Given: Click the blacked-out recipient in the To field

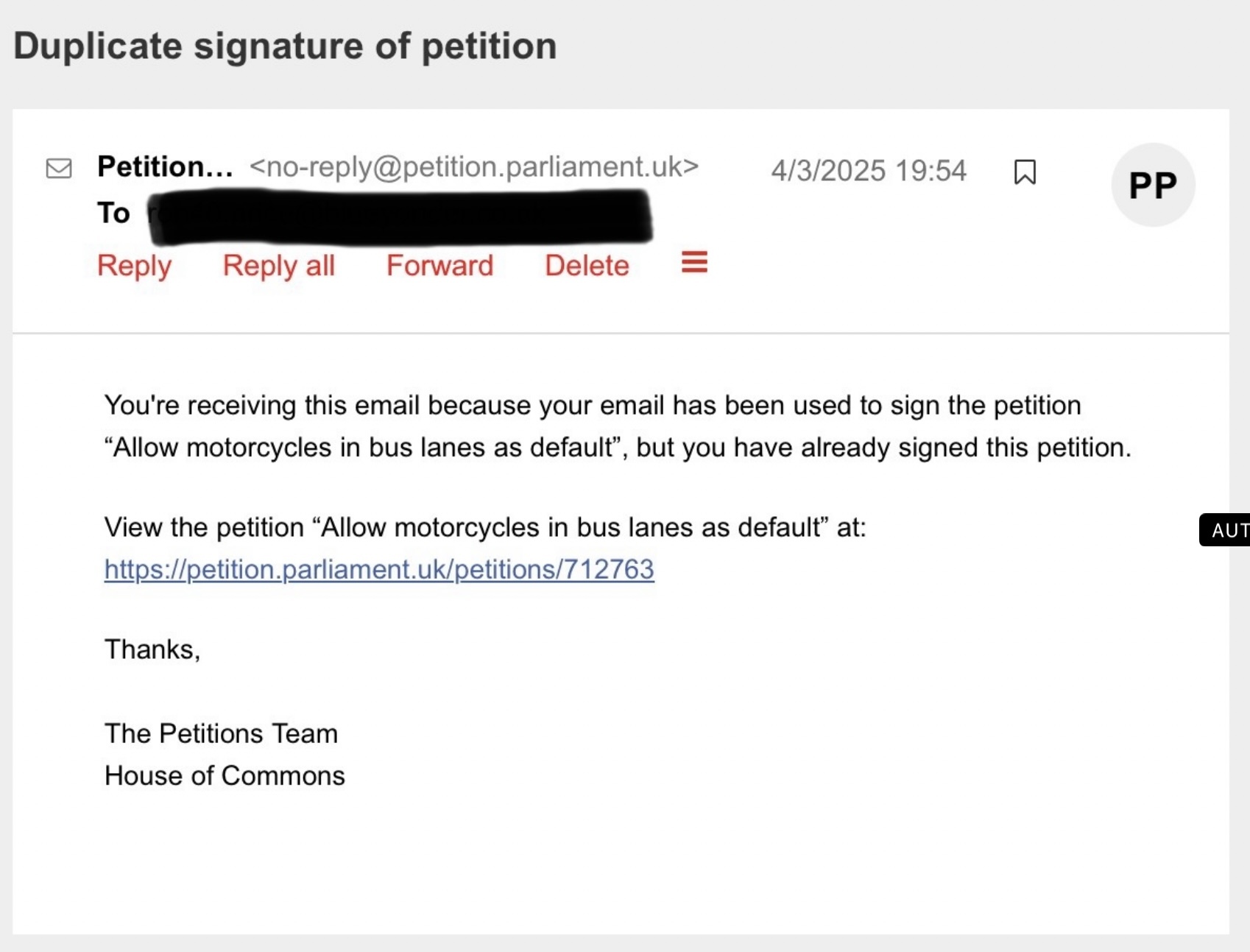Looking at the screenshot, I should (400, 216).
